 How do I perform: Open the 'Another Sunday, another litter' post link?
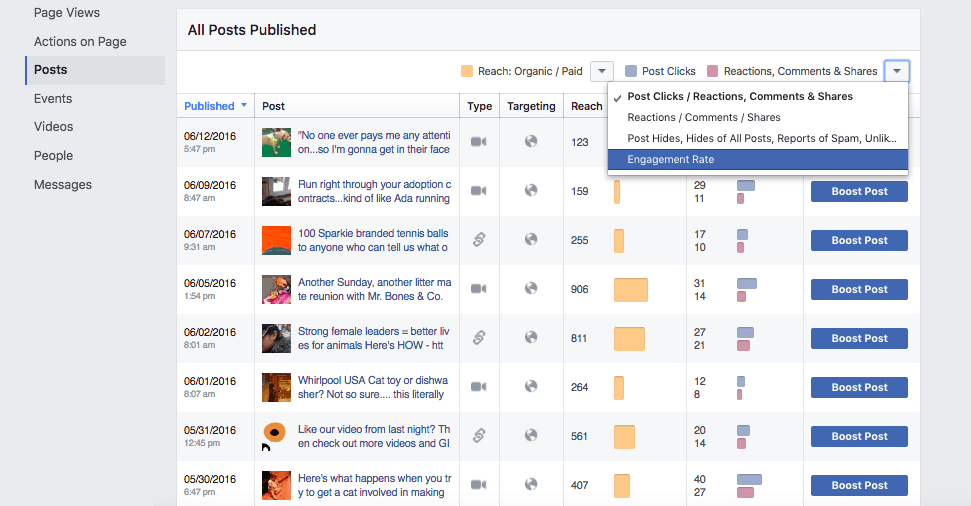(374, 289)
